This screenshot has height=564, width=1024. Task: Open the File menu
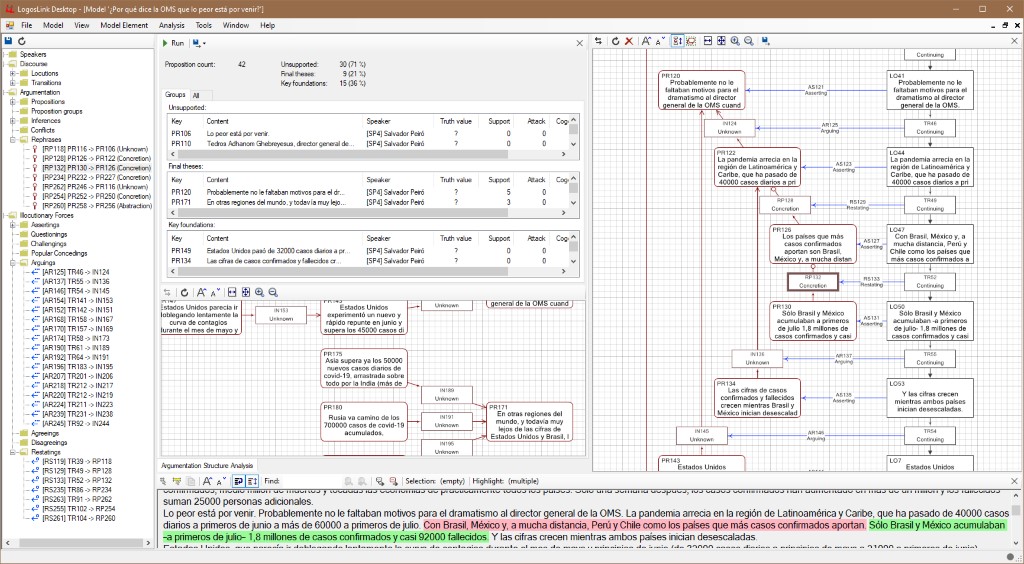26,25
